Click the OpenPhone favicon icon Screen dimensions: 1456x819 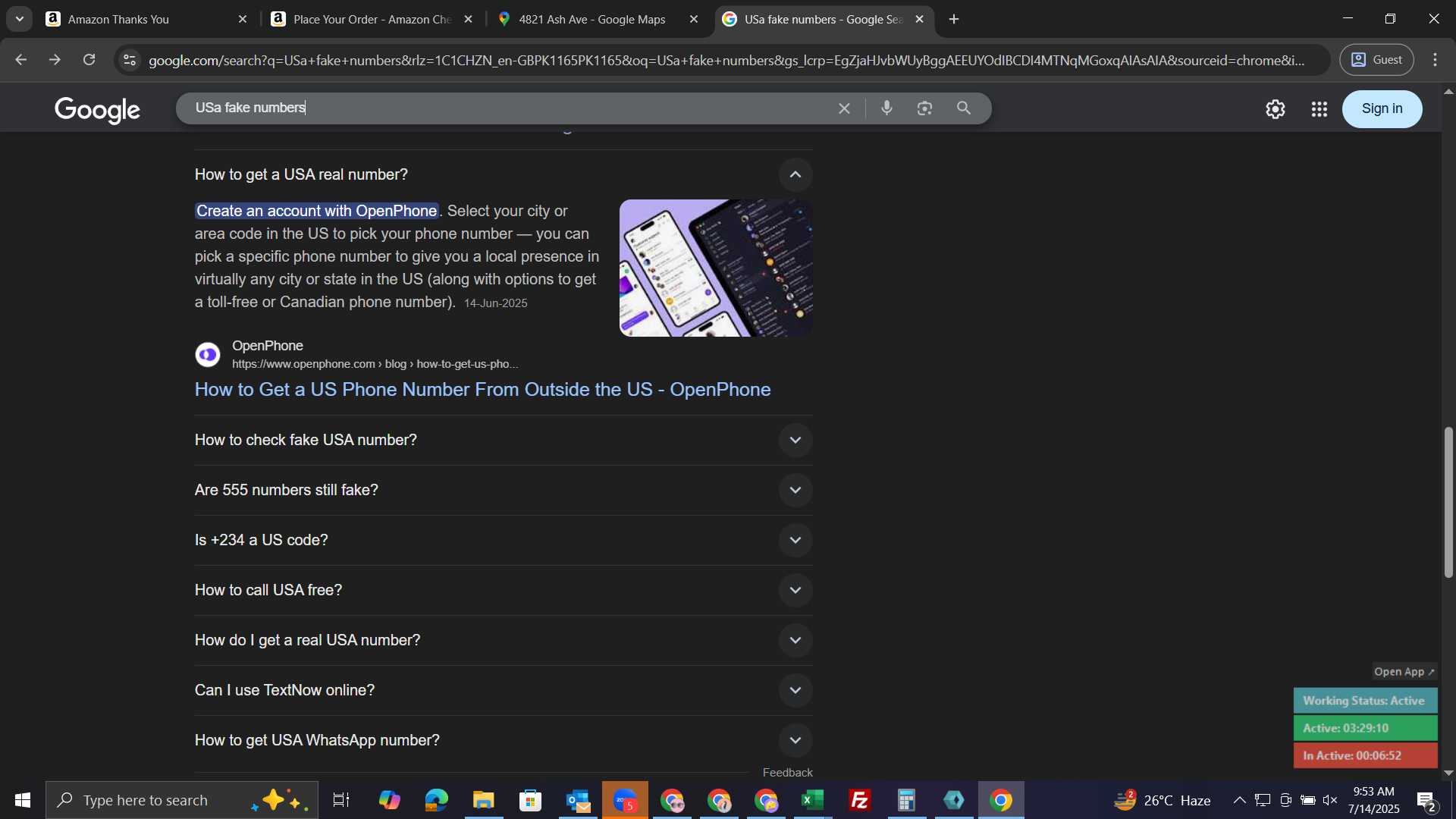pyautogui.click(x=208, y=354)
